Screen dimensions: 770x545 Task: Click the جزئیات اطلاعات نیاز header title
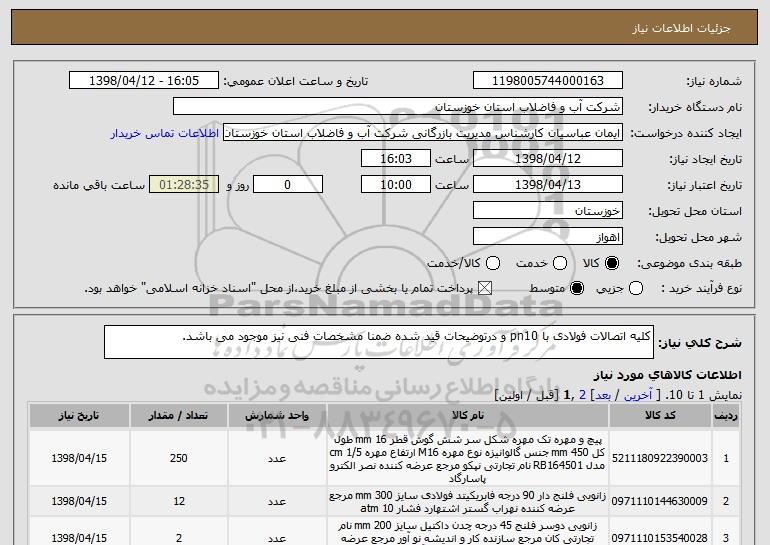pos(681,28)
